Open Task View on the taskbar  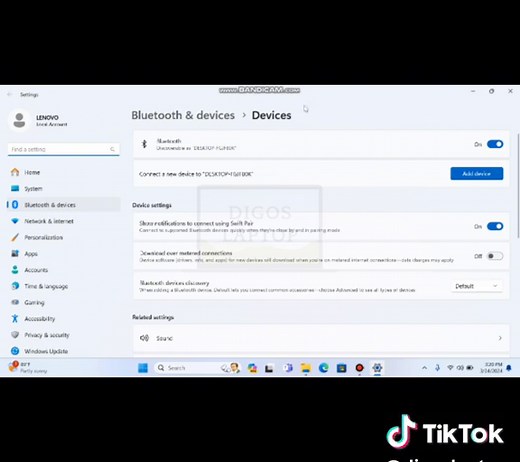click(269, 368)
